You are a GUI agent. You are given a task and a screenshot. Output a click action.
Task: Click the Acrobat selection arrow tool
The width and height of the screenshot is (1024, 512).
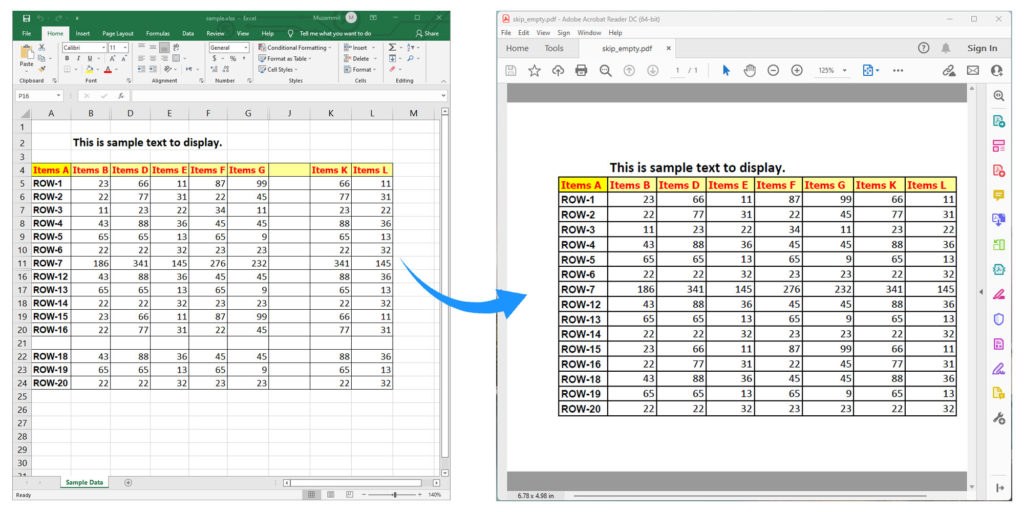(726, 70)
